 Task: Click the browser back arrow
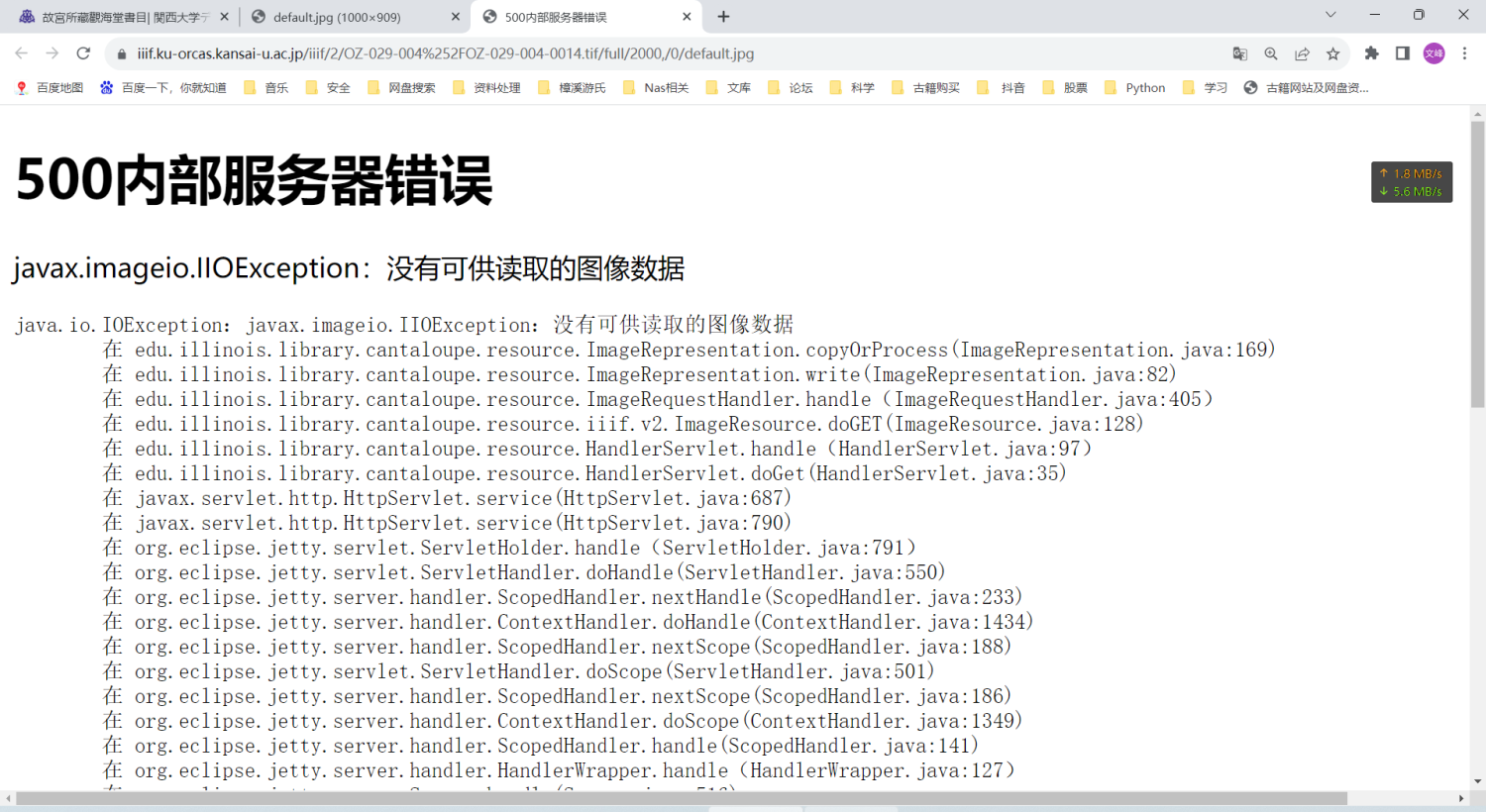(21, 53)
